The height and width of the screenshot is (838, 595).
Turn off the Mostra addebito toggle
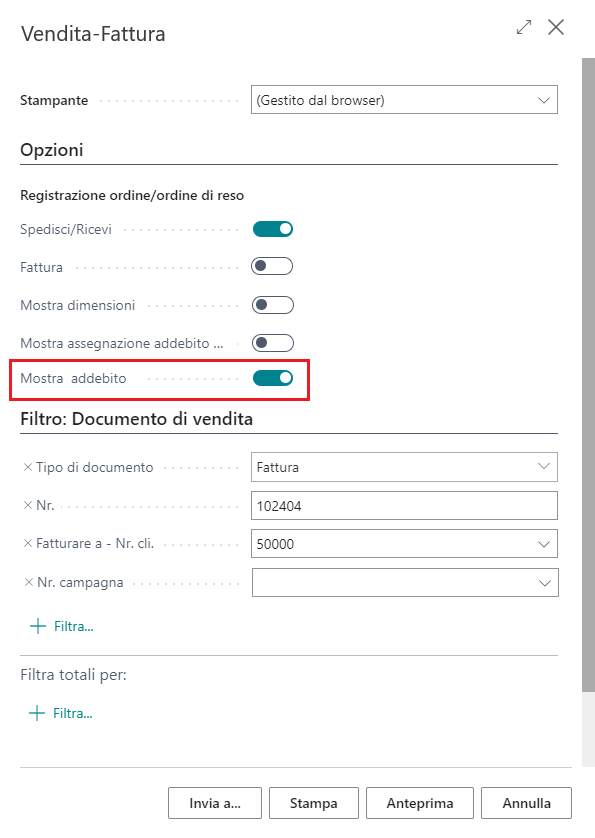(x=272, y=379)
